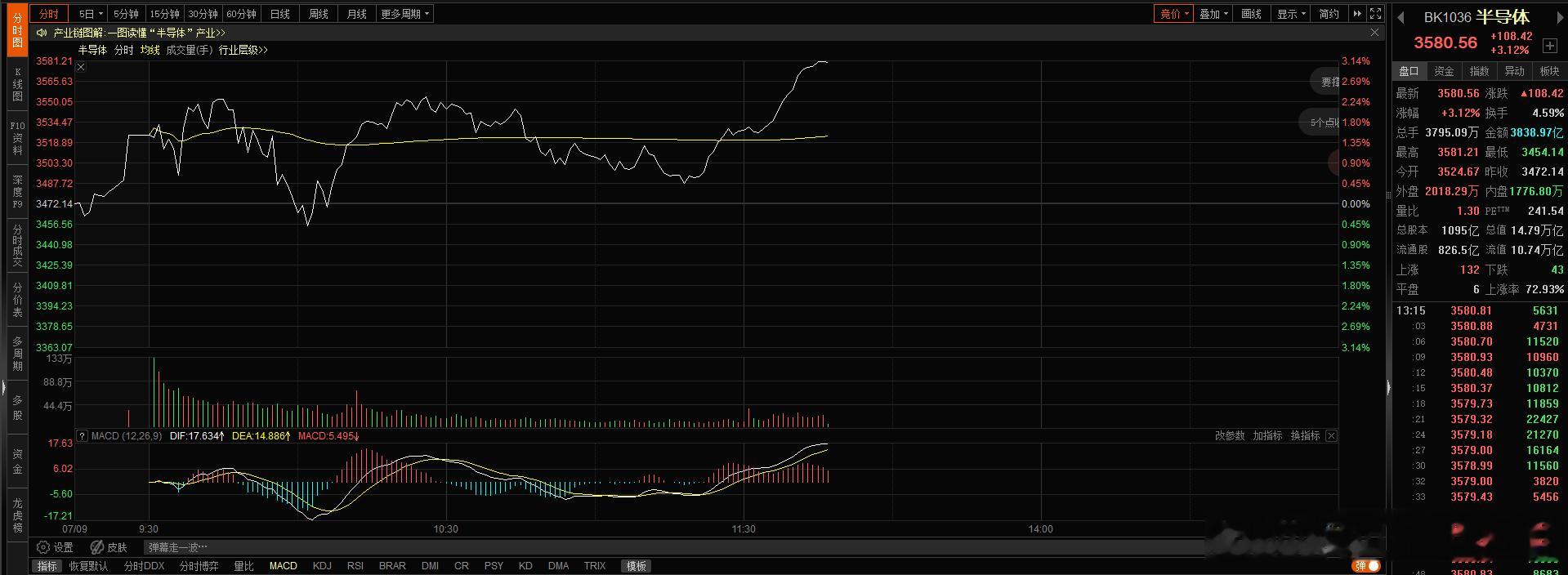Click 加指标 add indicator
Screen dimensions: 1568x575
click(1267, 436)
